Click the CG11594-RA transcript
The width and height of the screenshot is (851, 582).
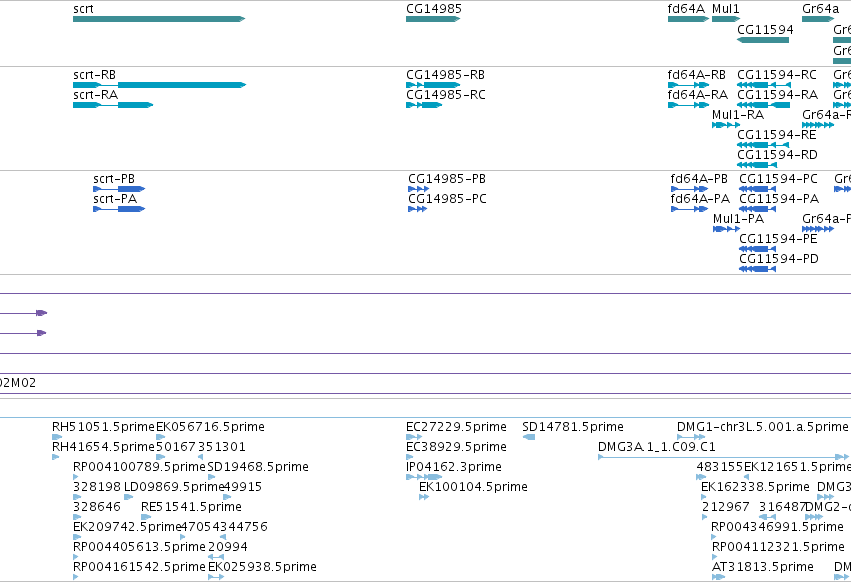tap(764, 105)
